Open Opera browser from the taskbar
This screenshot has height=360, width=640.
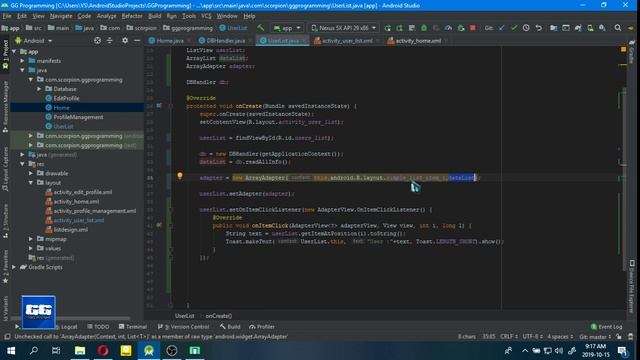click(103, 350)
